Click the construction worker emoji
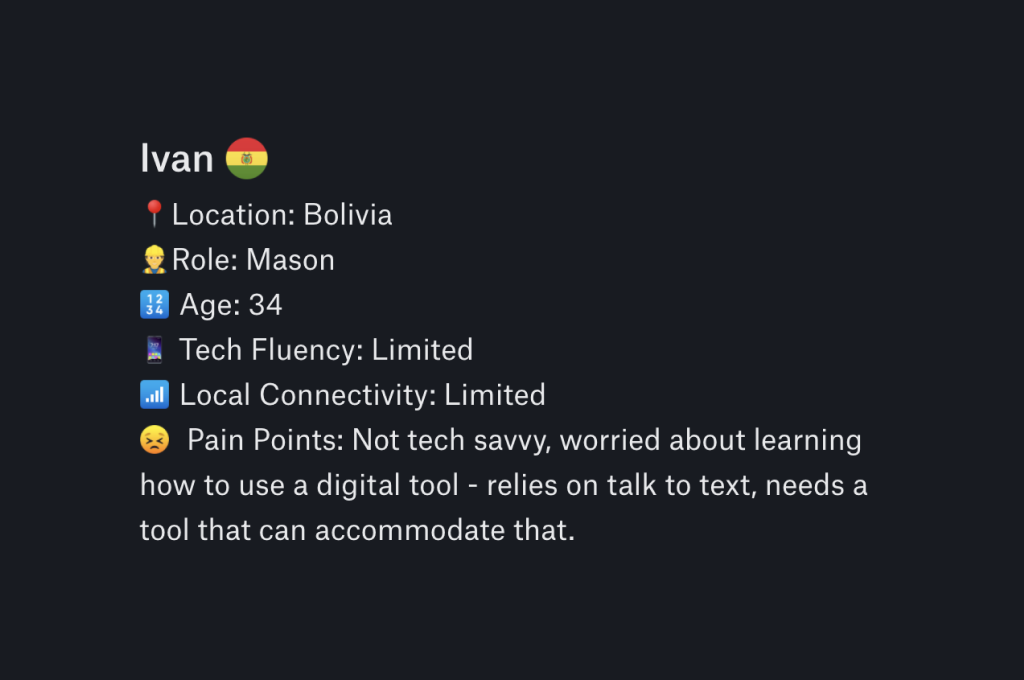 (154, 259)
